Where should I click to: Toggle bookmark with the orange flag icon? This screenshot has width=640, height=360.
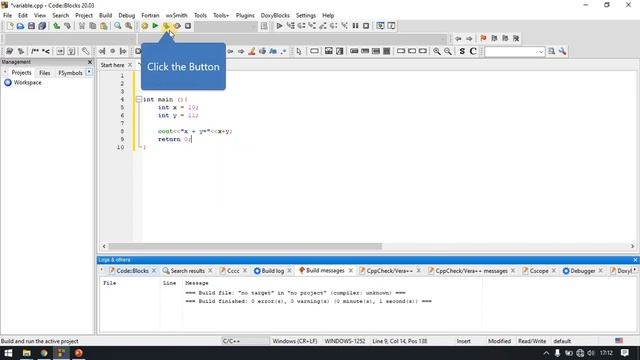pos(483,38)
